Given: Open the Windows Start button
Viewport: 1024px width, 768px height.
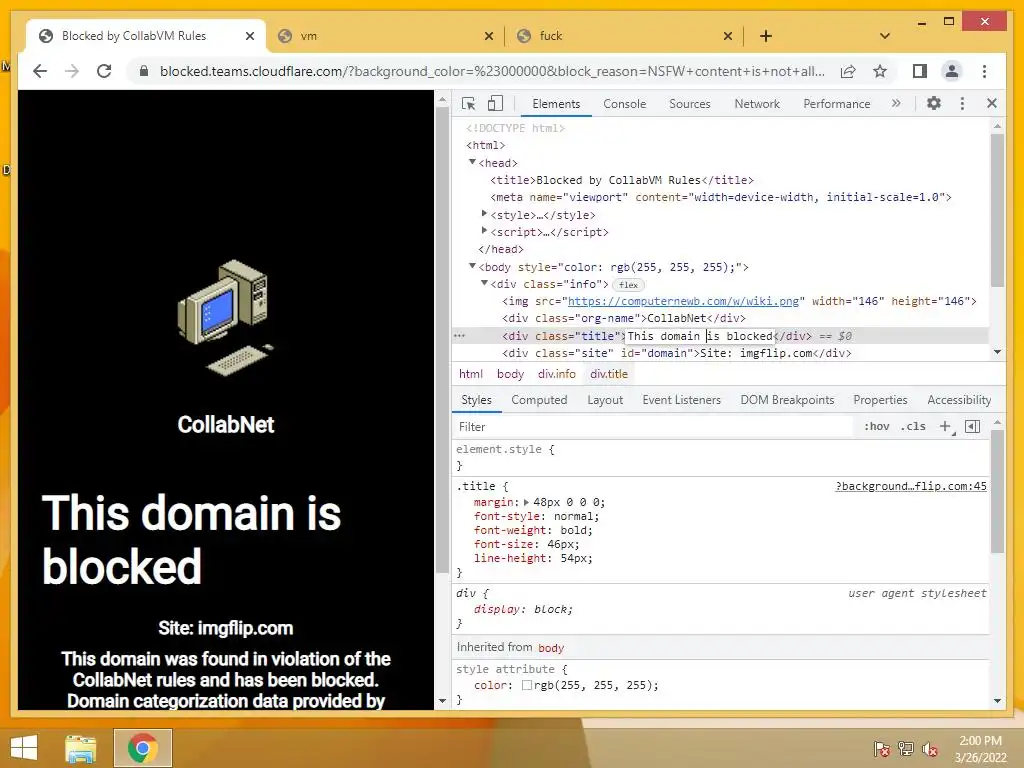Looking at the screenshot, I should pos(24,748).
